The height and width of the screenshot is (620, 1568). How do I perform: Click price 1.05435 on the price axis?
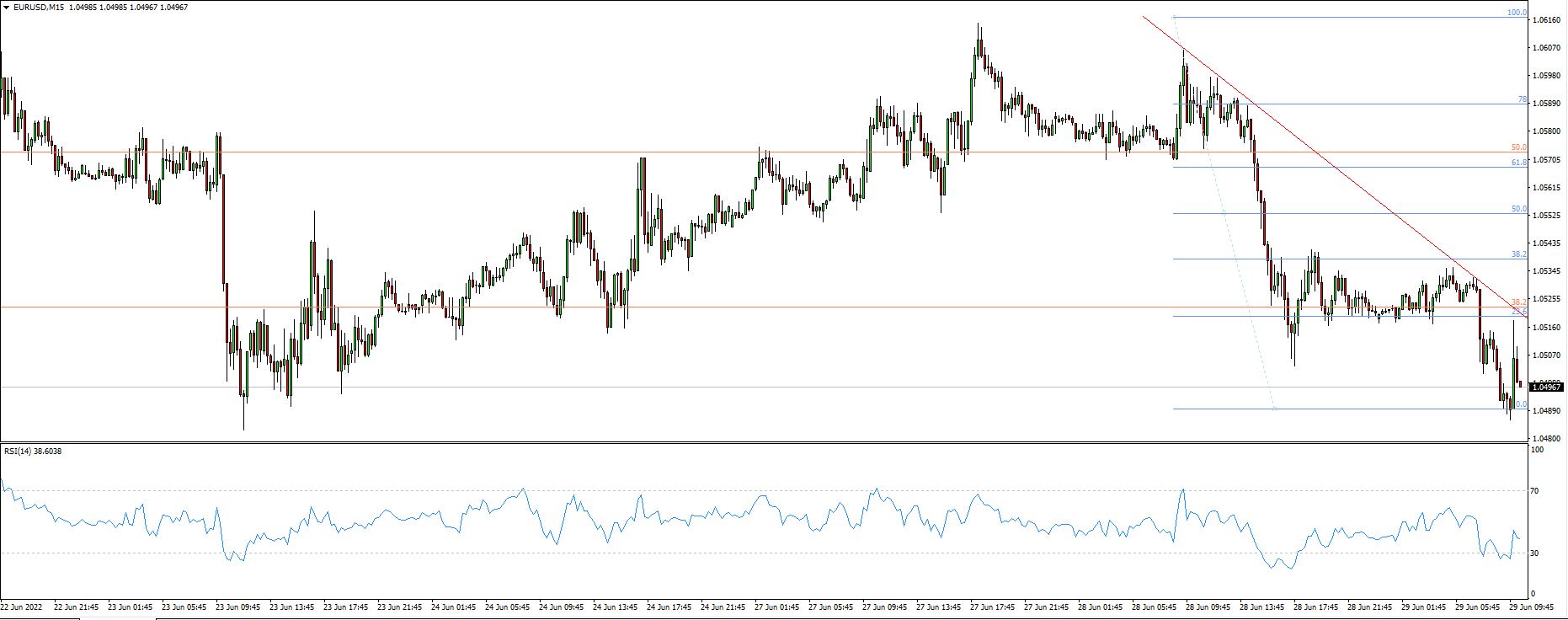(1547, 243)
